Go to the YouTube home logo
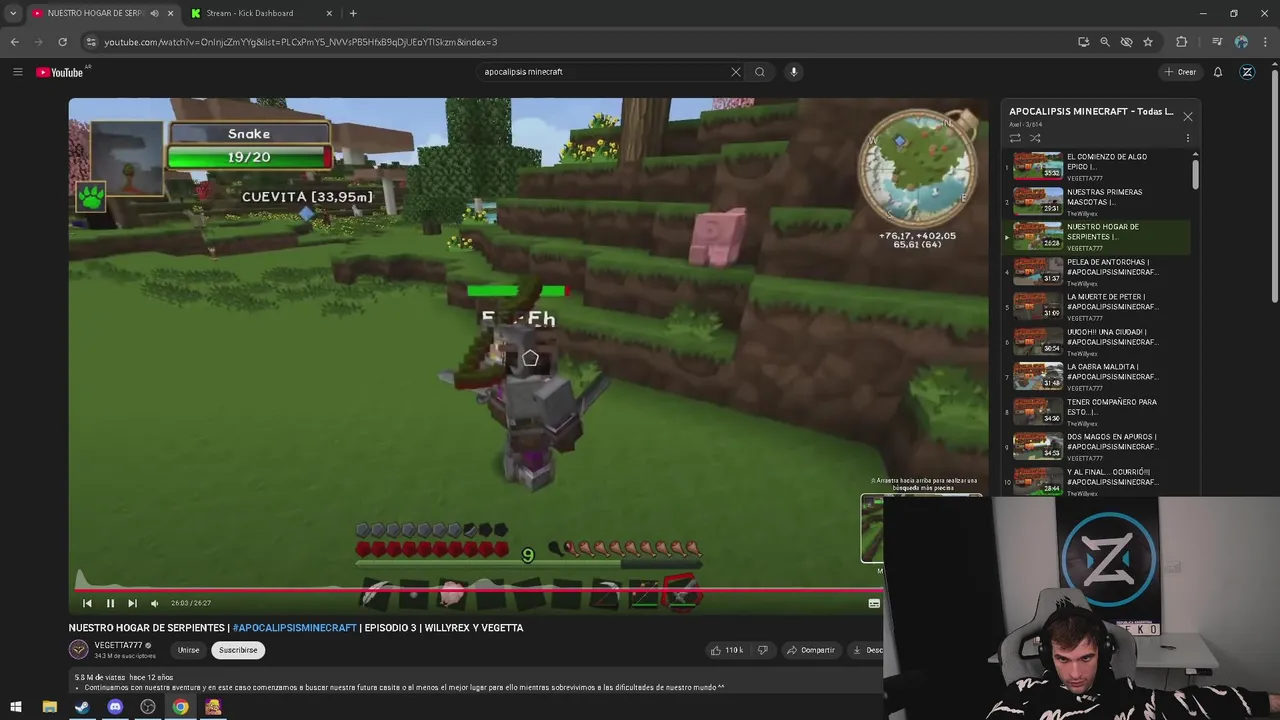 point(60,72)
